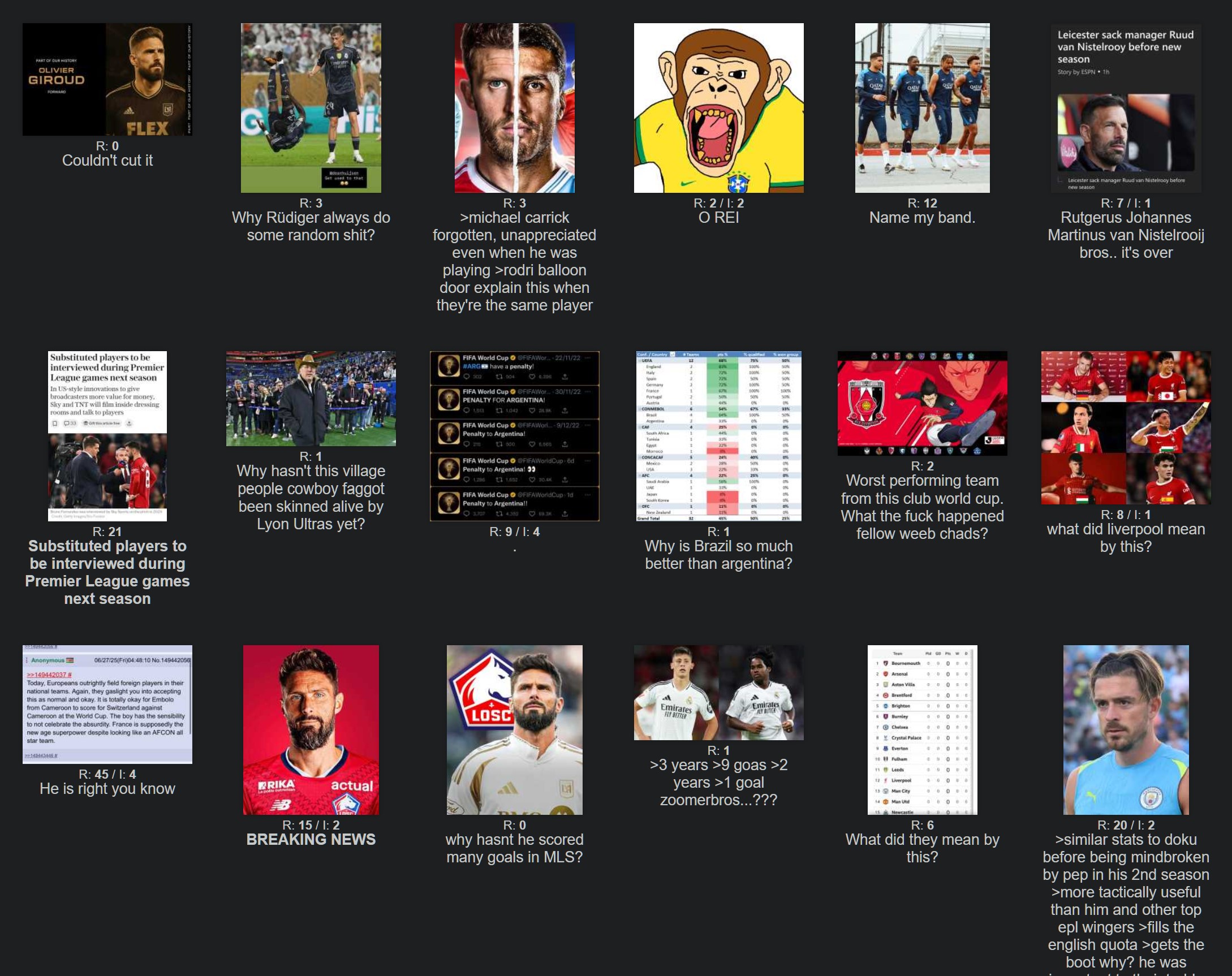Click the 'R: 2 / I: 2' stats line

718,204
